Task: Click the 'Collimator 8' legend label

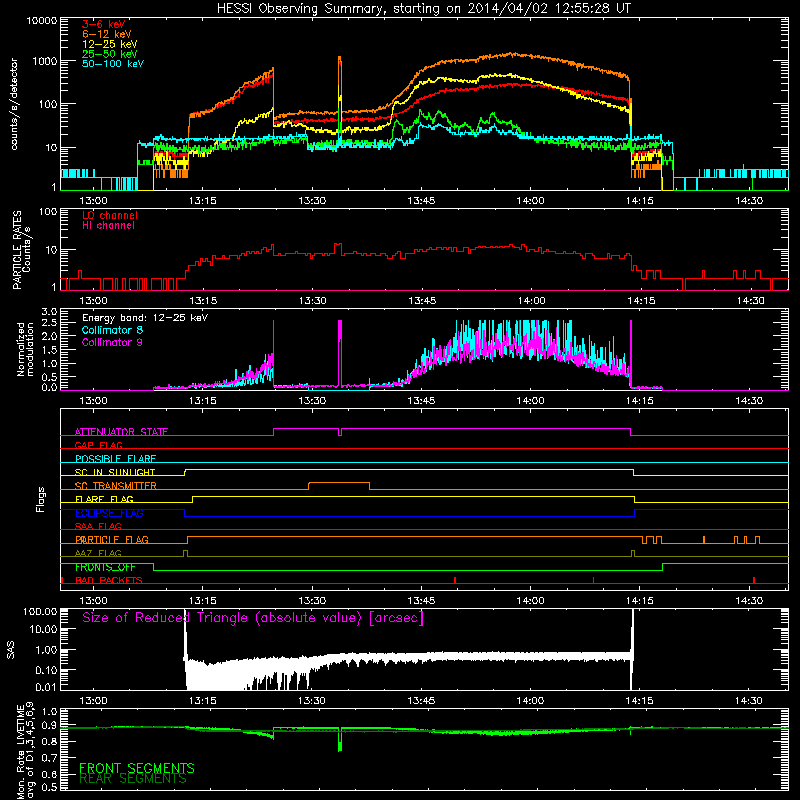Action: tap(112, 330)
